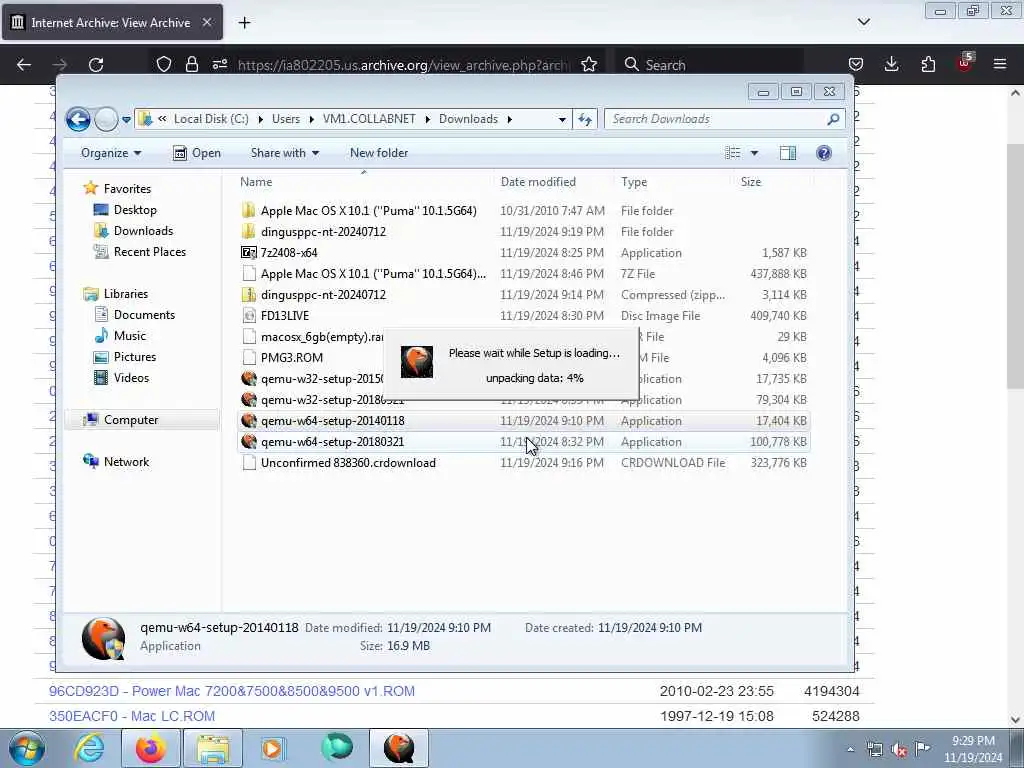This screenshot has height=768, width=1024.
Task: Open the Share with menu
Action: coord(285,153)
